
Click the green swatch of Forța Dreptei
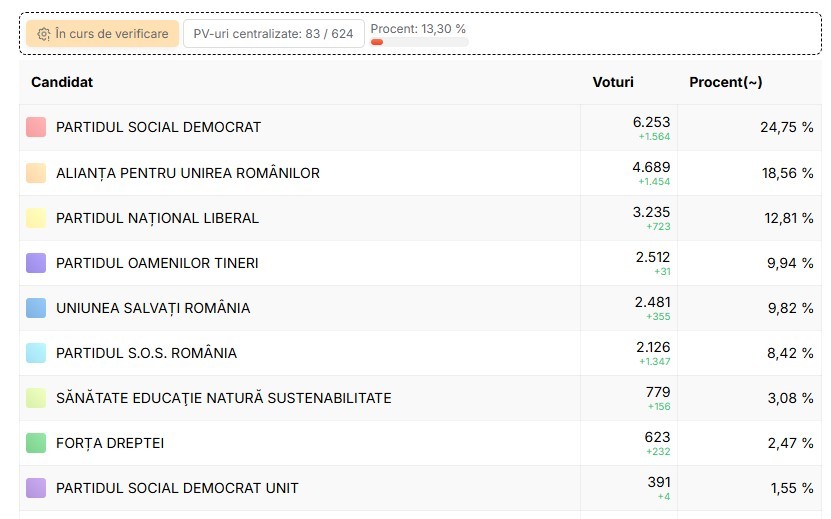coord(36,443)
